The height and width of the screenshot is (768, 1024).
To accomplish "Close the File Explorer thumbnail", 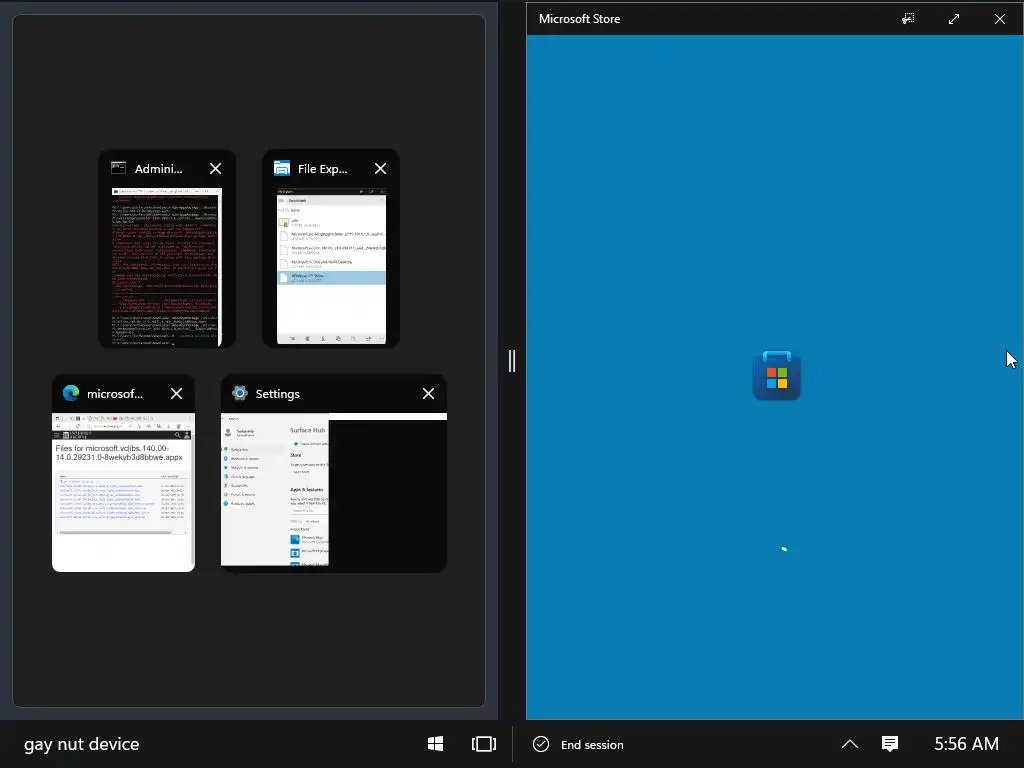I will click(x=381, y=168).
